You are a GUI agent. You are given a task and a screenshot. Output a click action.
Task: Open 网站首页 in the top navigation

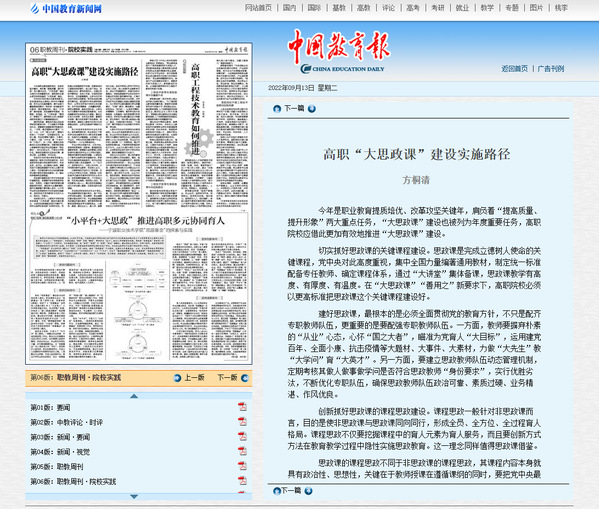coord(258,8)
